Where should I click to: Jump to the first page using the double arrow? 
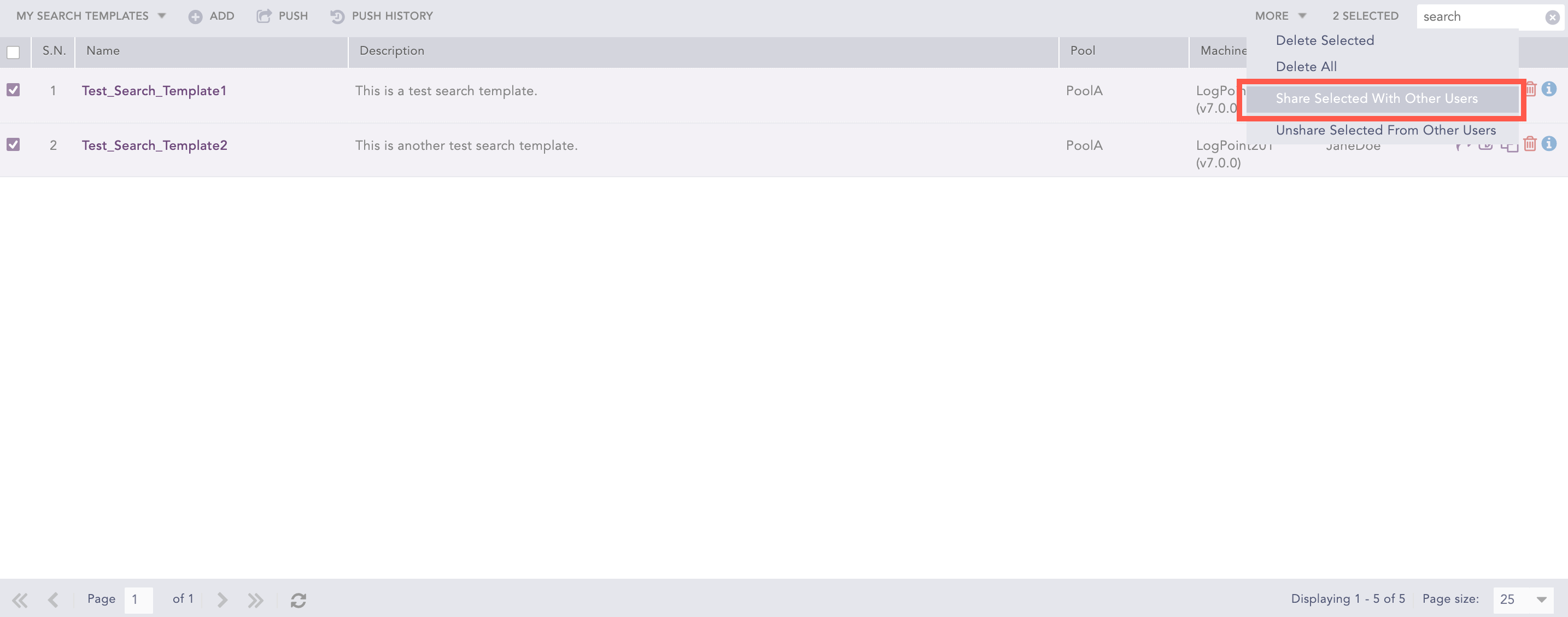click(x=20, y=600)
